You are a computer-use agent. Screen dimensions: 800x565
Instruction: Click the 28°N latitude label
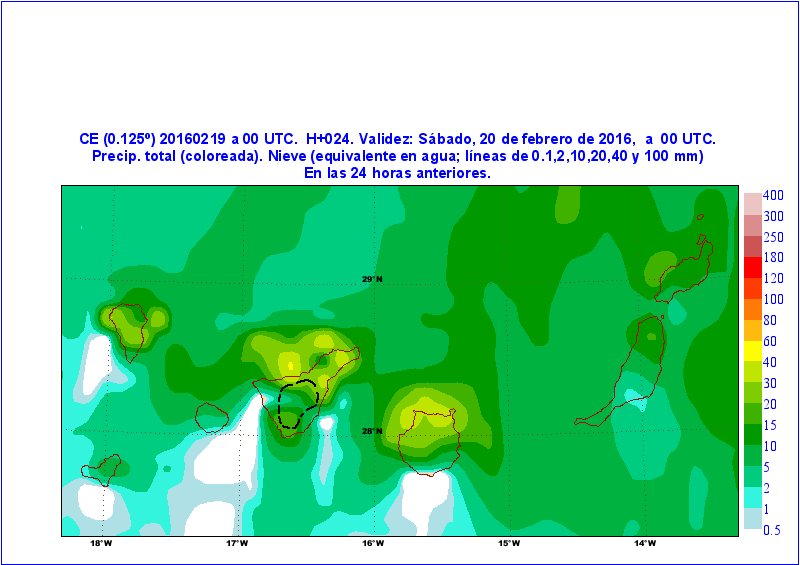372,431
